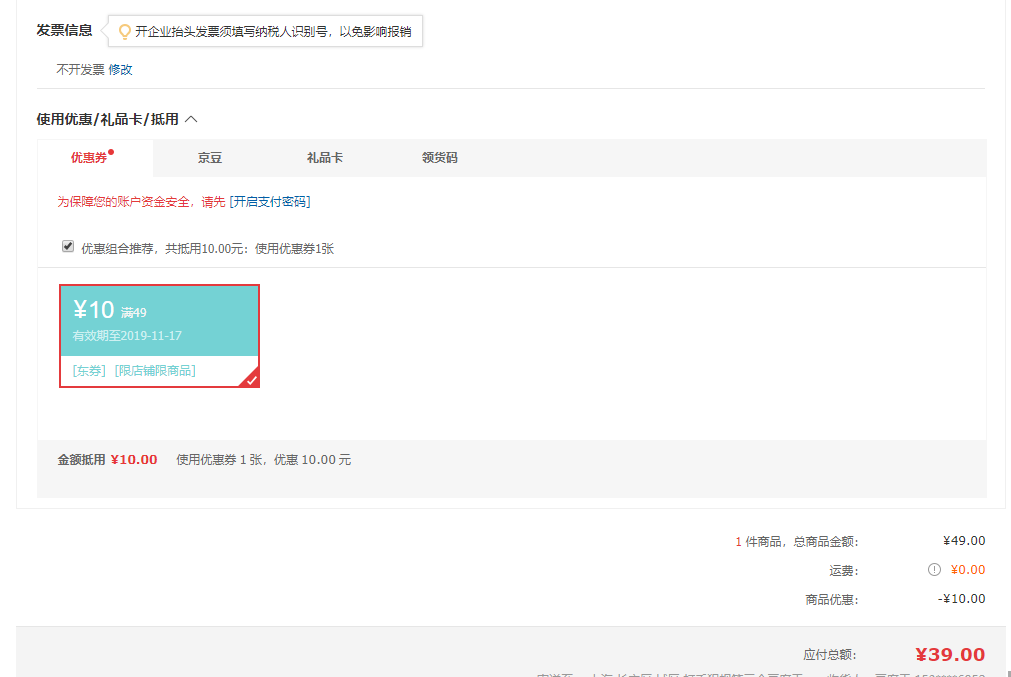Click the [开启支付密码] link
Viewport: 1011px width, 677px height.
tap(270, 202)
